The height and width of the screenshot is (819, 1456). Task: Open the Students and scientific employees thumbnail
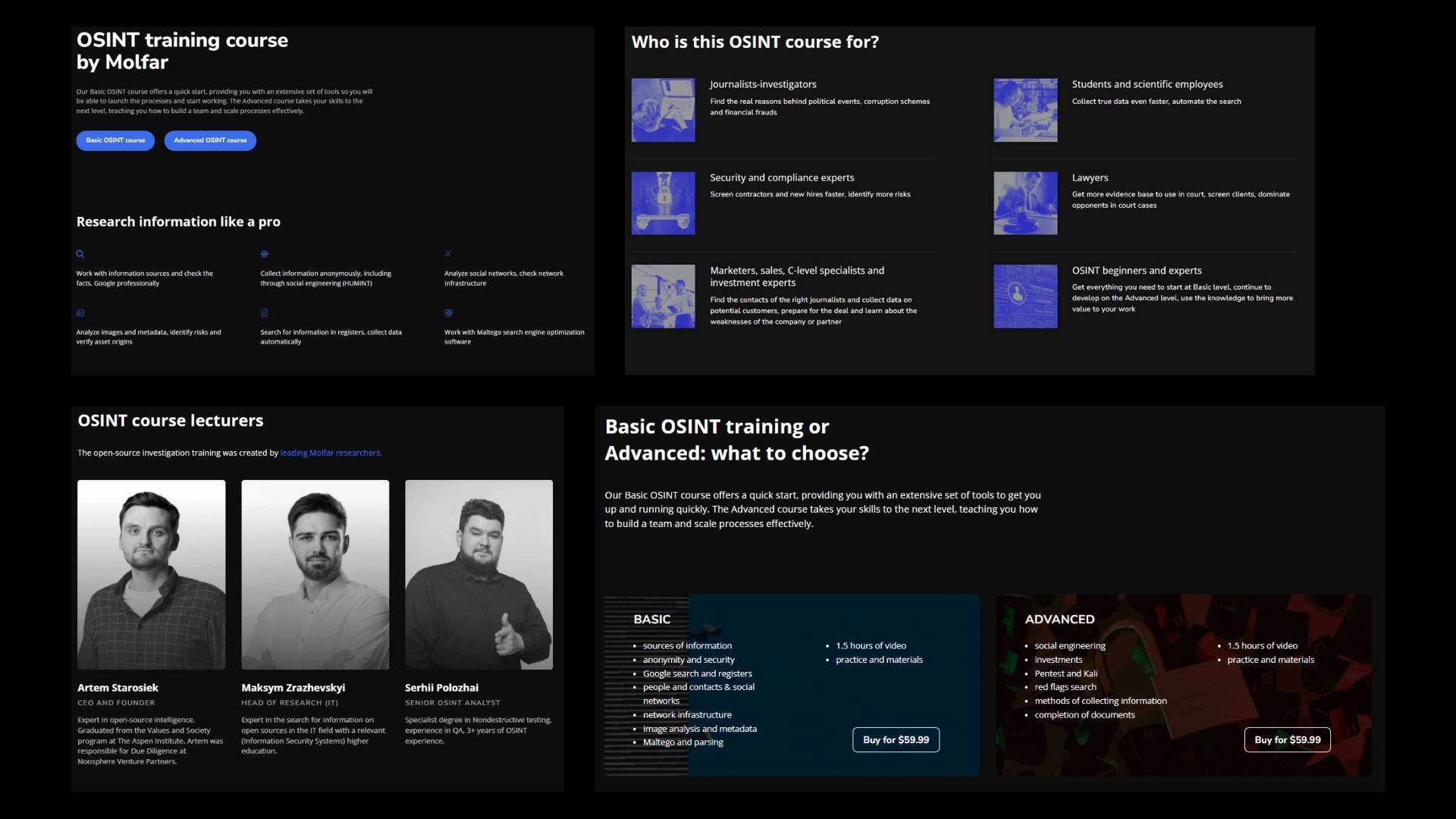click(x=1025, y=110)
